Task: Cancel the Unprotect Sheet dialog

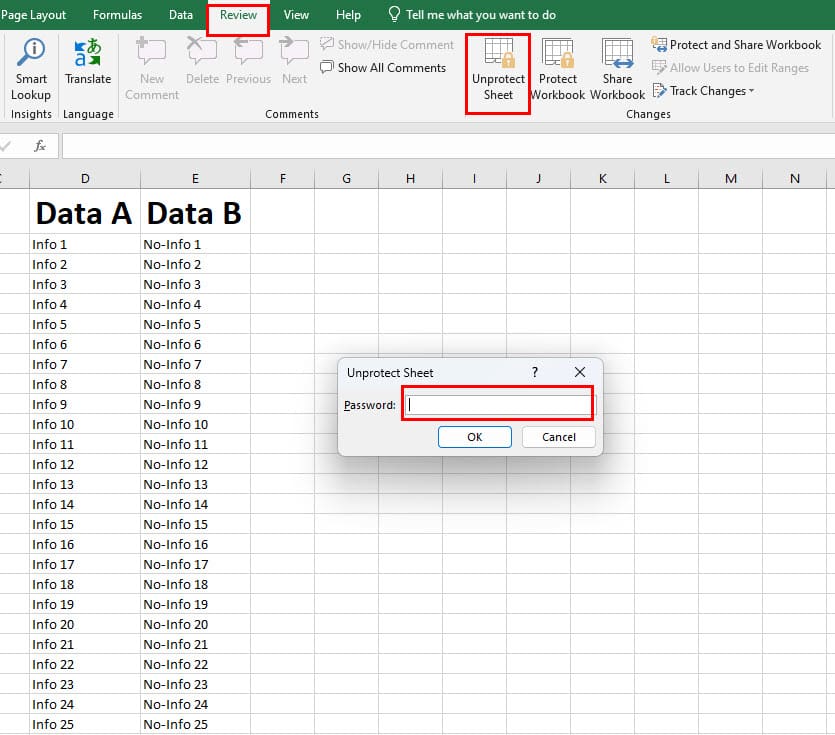Action: tap(558, 437)
